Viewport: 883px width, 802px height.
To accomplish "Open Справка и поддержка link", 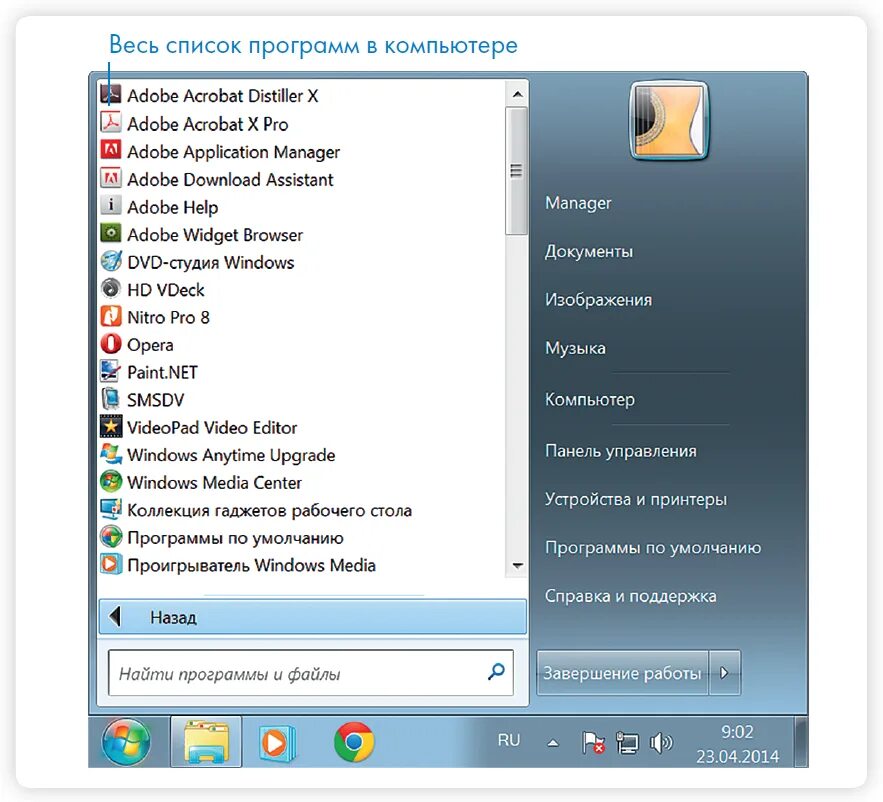I will click(x=630, y=596).
